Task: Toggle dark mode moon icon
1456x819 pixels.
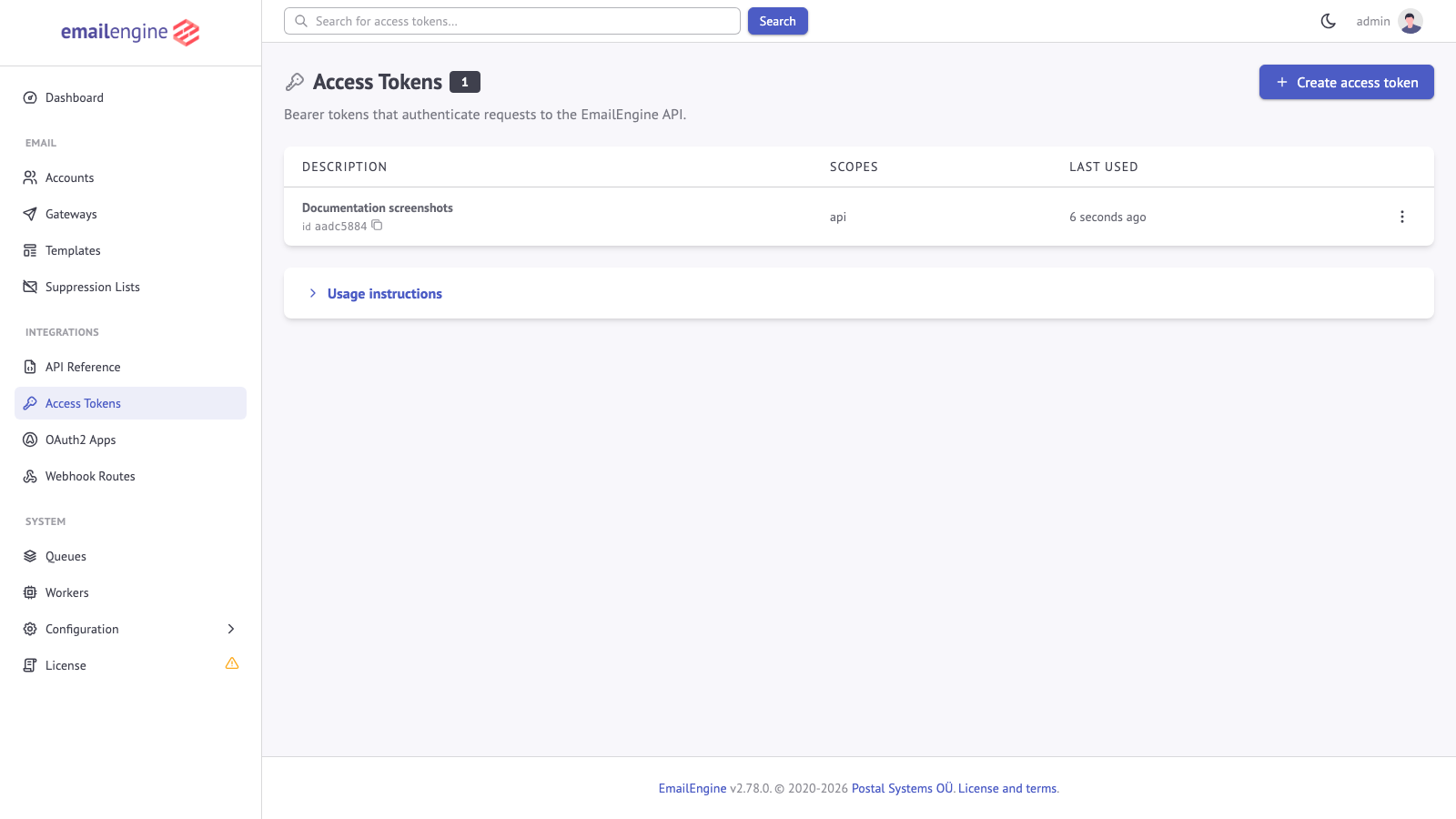Action: coord(1329,21)
